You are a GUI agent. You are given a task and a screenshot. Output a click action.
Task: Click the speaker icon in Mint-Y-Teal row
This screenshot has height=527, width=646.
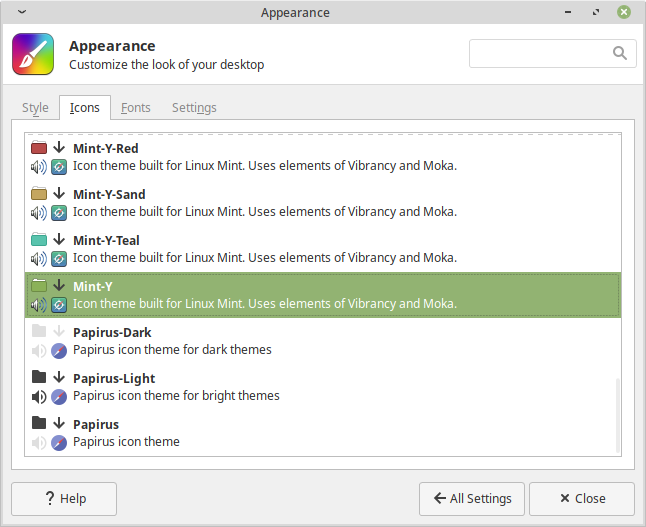point(39,259)
